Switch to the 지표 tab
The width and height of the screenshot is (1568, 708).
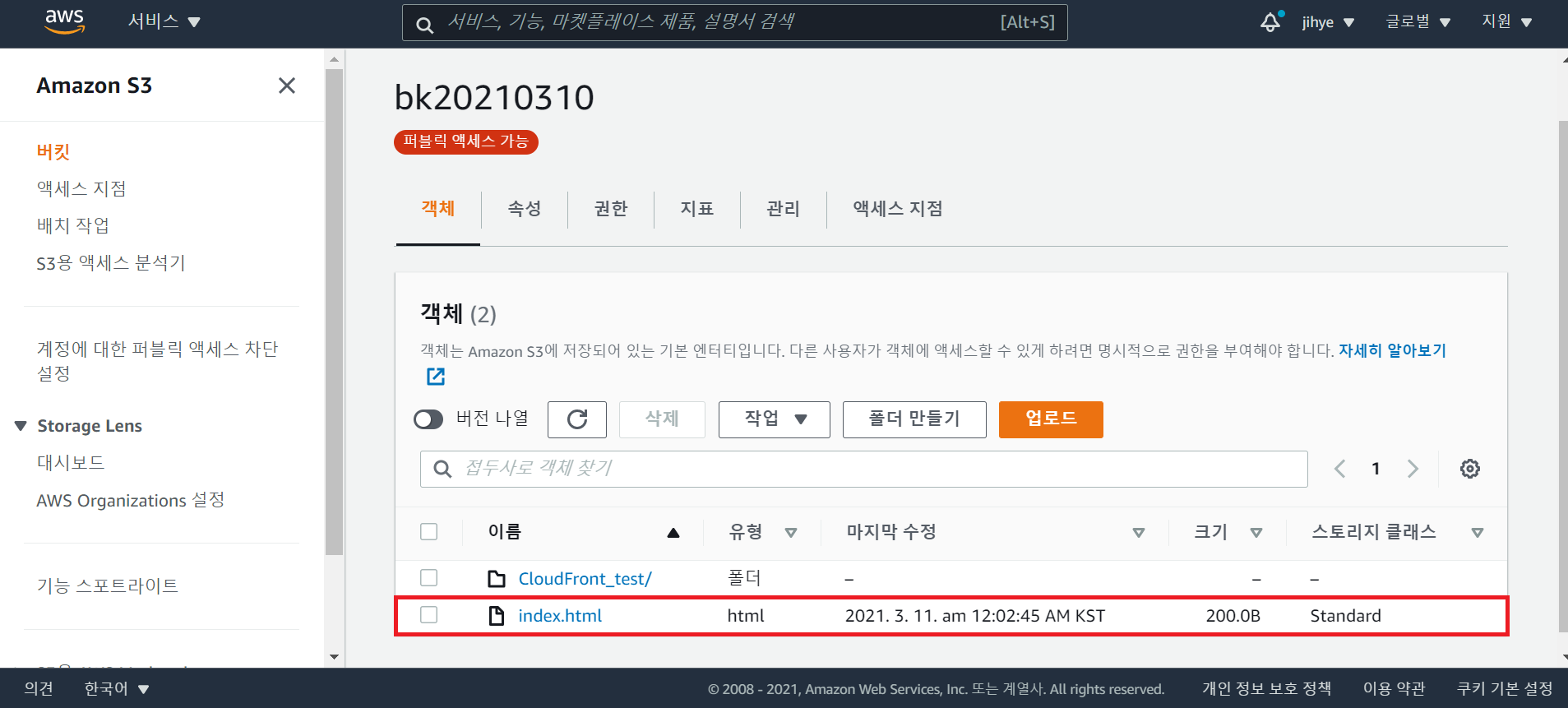pos(697,209)
